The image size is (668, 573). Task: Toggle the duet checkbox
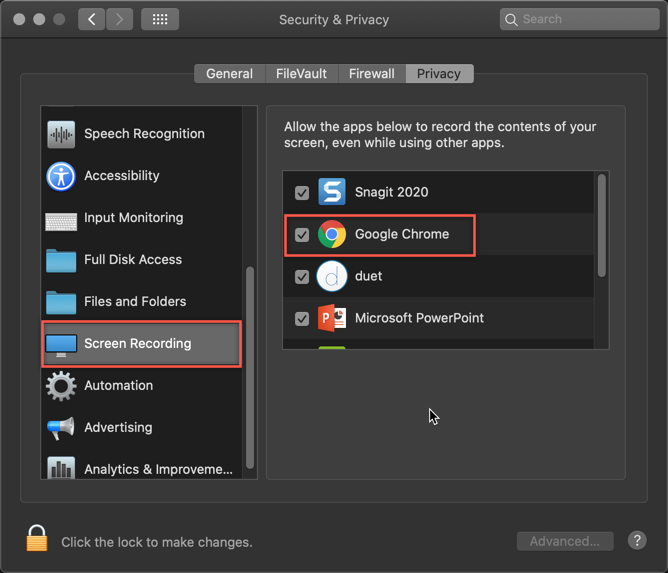click(x=302, y=277)
